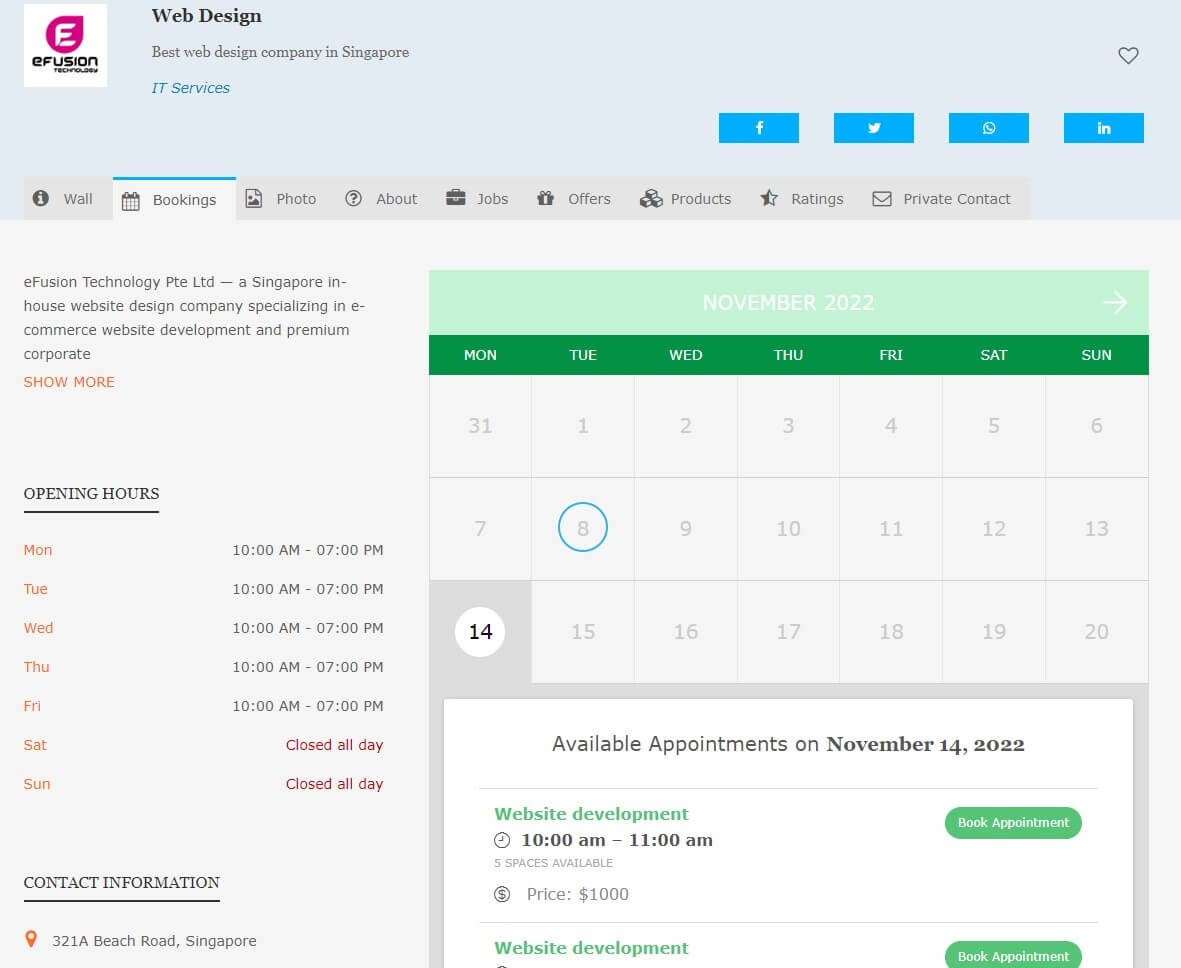
Task: Open second Website development service title
Action: (591, 948)
